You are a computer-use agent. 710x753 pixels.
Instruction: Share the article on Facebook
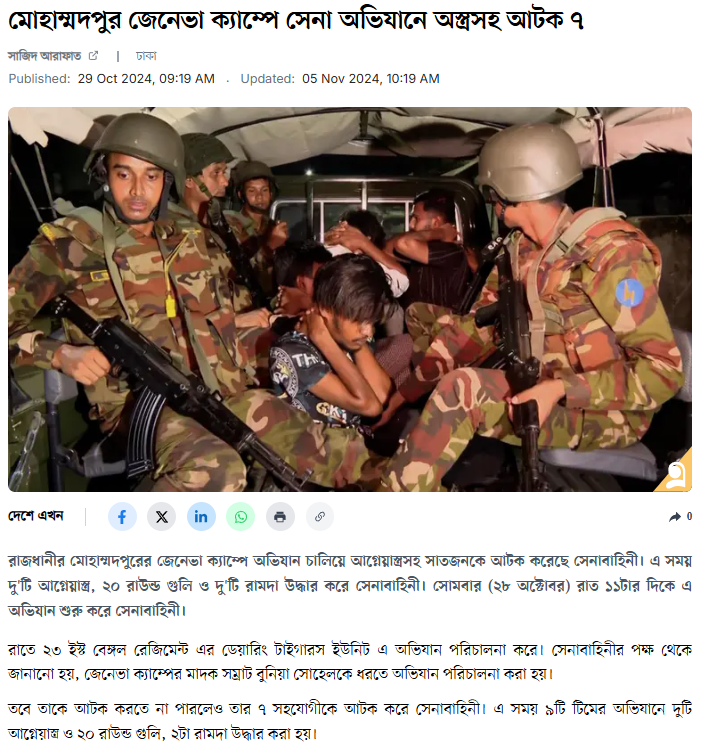122,517
